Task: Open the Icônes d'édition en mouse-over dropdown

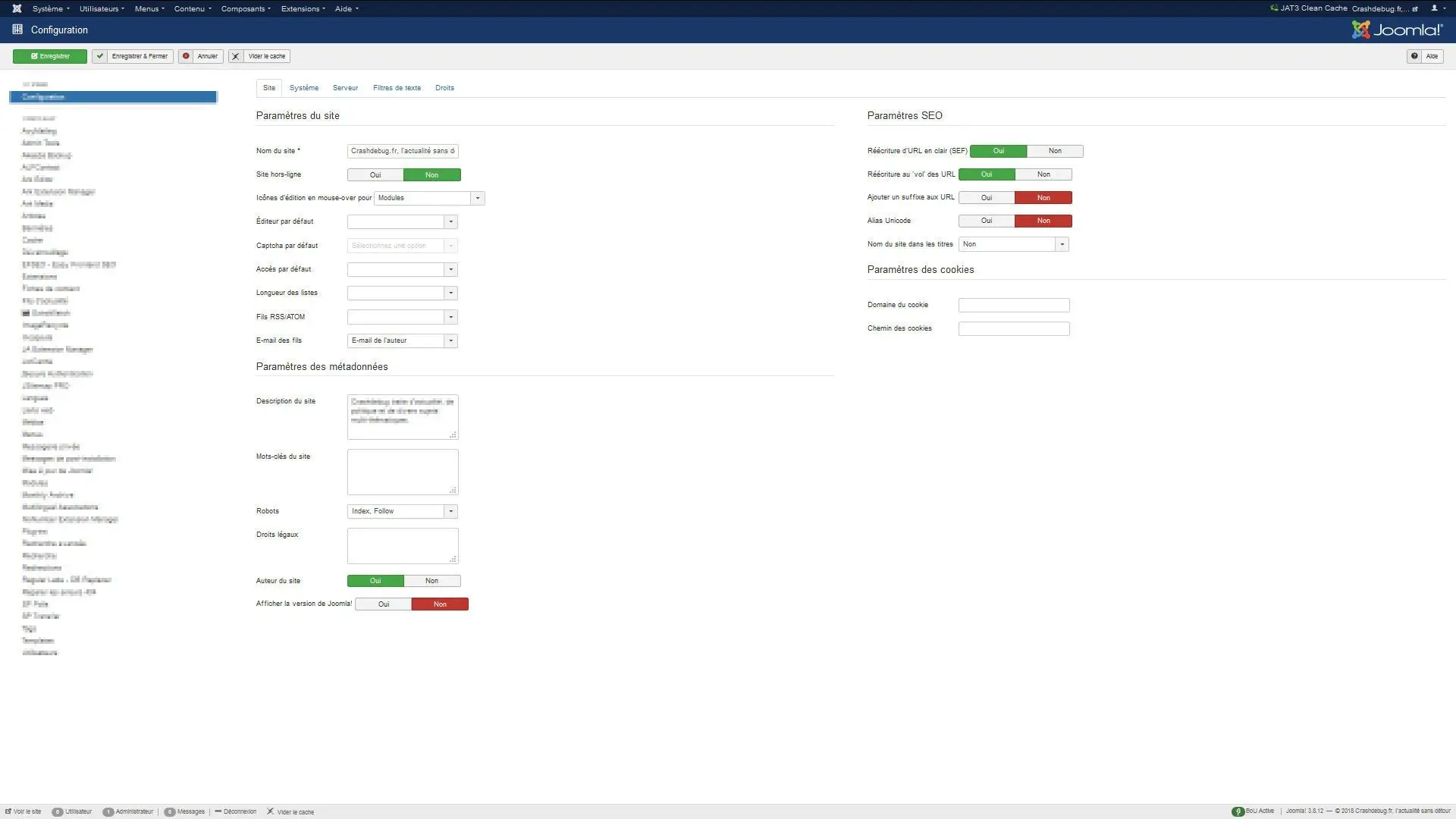Action: [429, 198]
